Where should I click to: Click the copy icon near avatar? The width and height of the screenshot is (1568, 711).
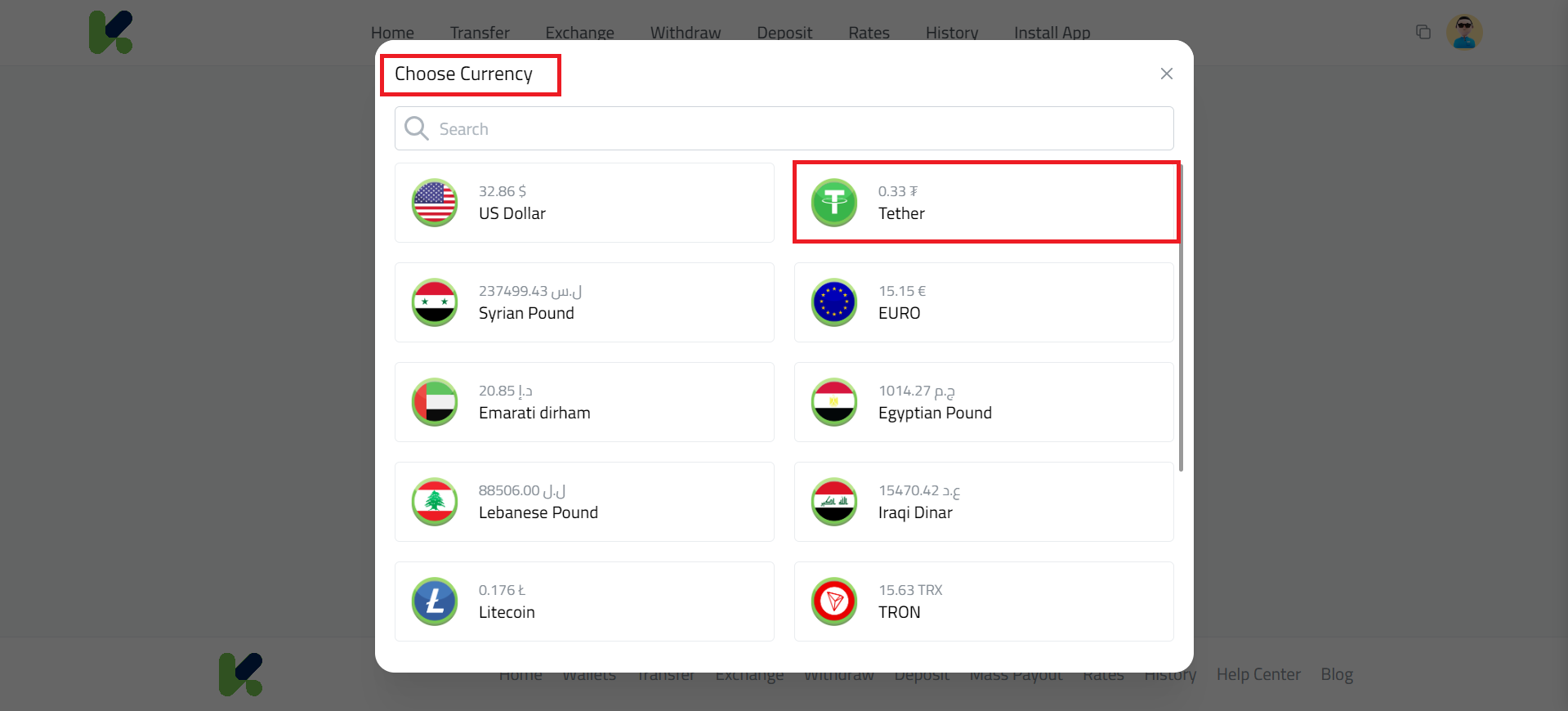tap(1423, 32)
